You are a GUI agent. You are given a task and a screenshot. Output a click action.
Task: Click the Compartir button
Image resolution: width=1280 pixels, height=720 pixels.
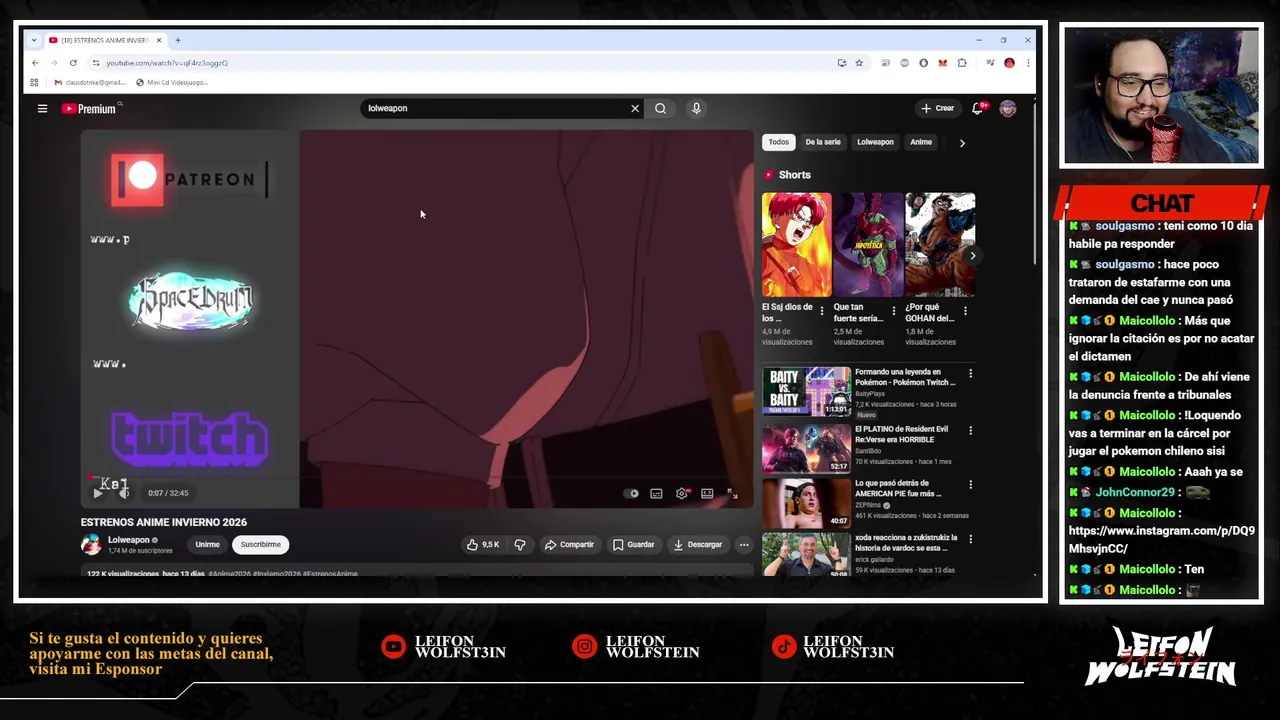(569, 544)
